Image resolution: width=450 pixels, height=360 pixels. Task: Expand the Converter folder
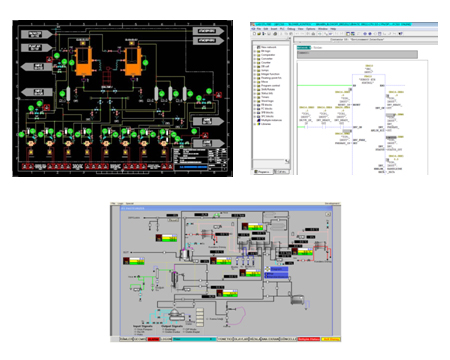click(x=254, y=59)
